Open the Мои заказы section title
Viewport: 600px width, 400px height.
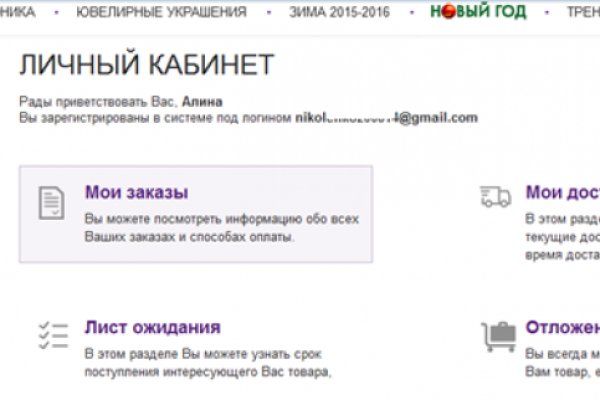pos(136,193)
